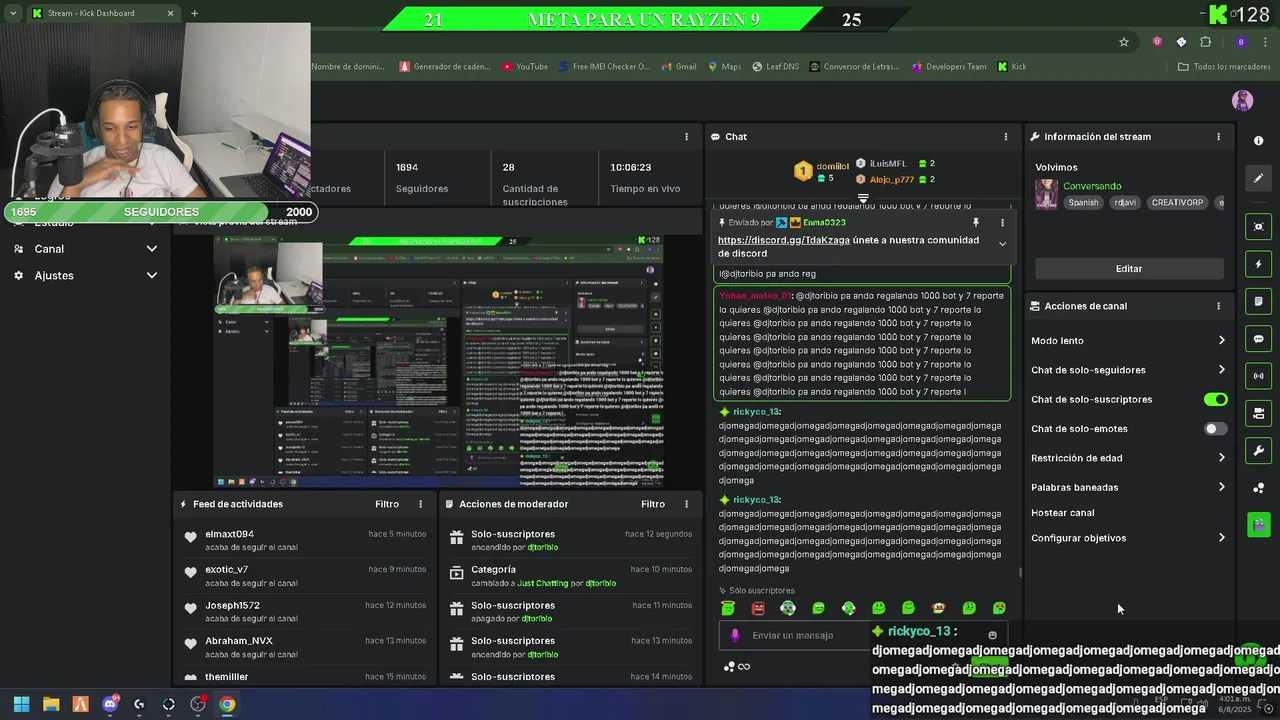Screen dimensions: 1280x720
Task: Open the Gmail bookmark
Action: click(x=679, y=67)
